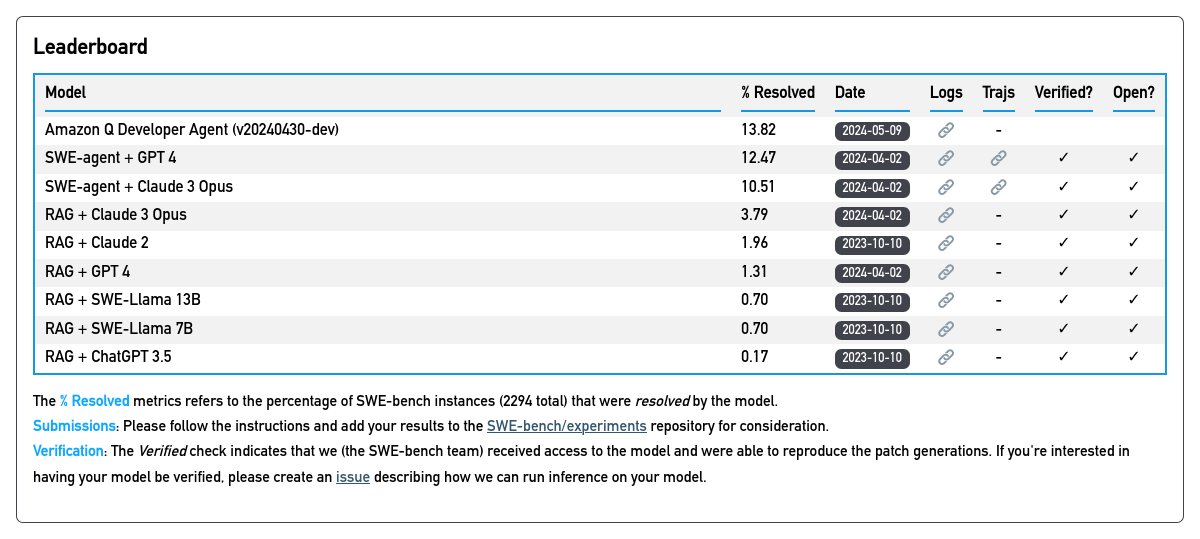Click Open checkmark for SWE-agent + GPT 4
1200x539 pixels.
tap(1134, 158)
